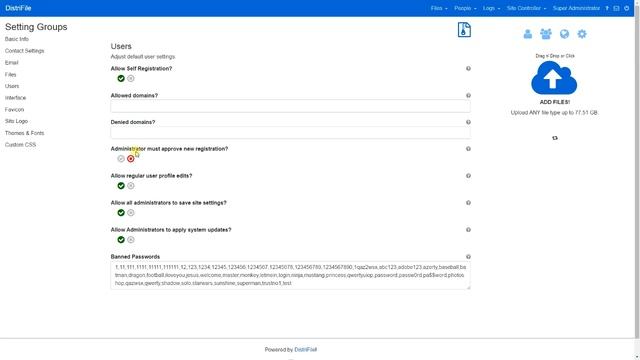Disable Allow regular user profile edits
The width and height of the screenshot is (640, 360).
(x=131, y=186)
